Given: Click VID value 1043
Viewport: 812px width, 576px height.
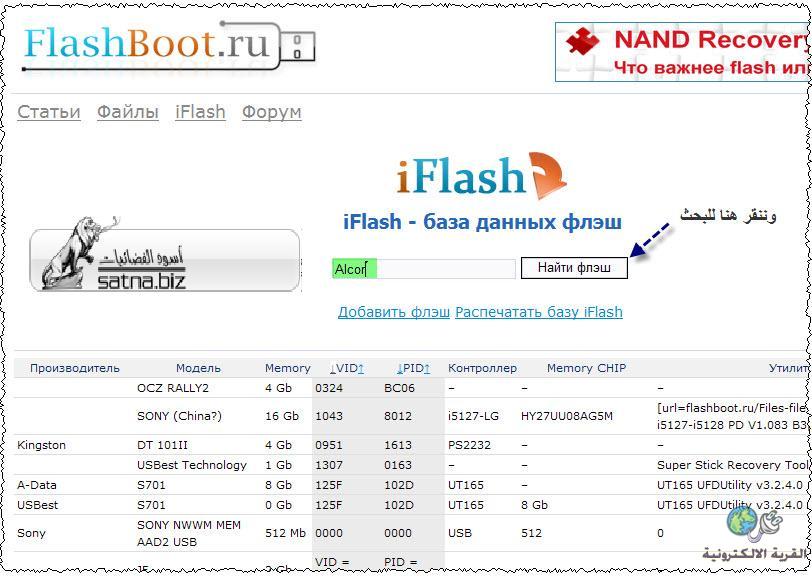Looking at the screenshot, I should 329,416.
